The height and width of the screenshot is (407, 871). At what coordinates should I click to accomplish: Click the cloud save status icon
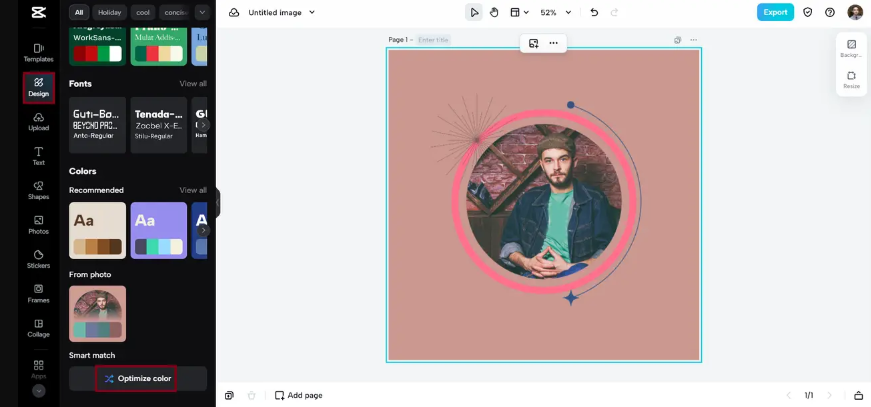tap(234, 12)
